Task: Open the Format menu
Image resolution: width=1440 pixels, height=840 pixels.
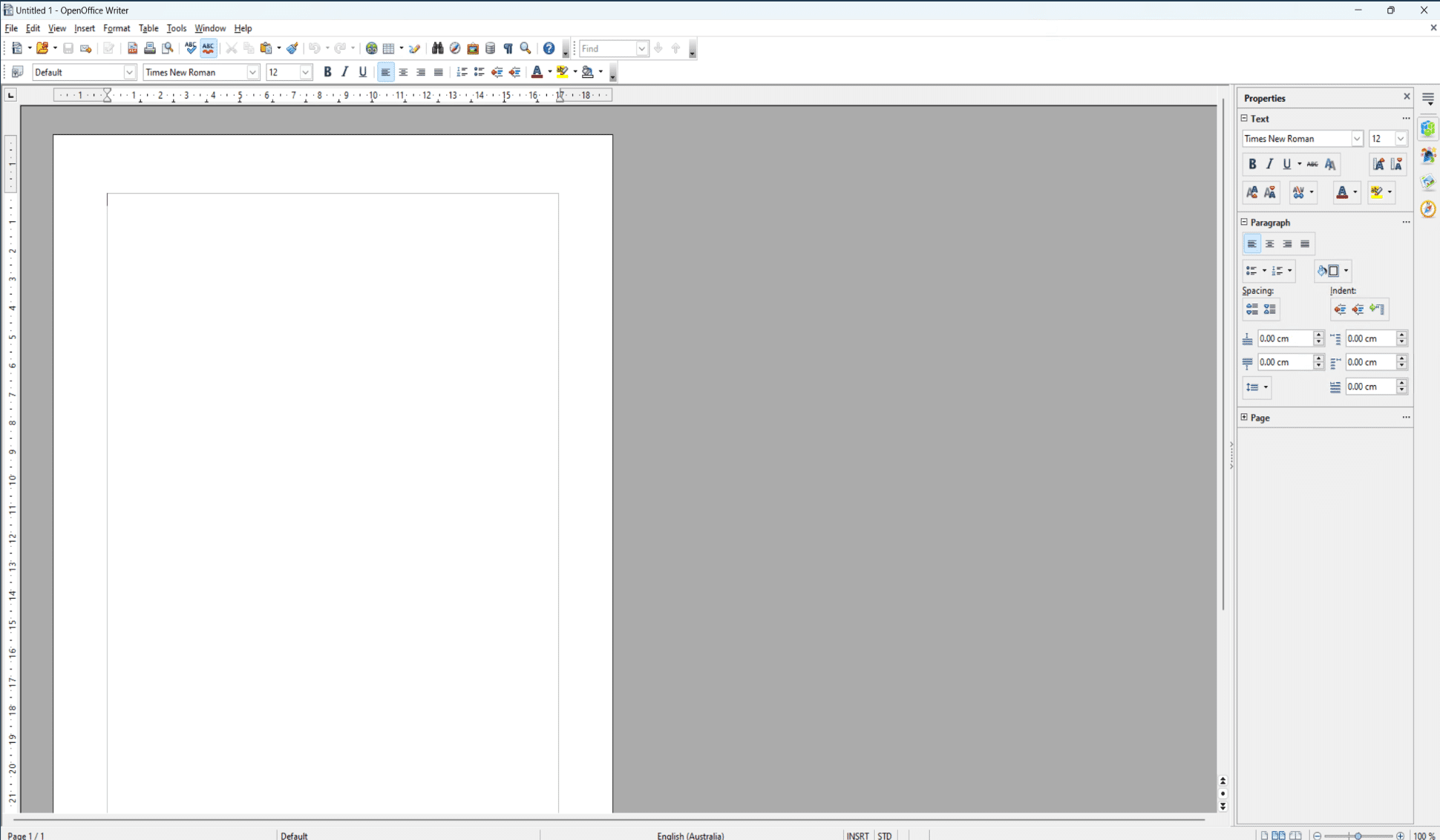Action: click(x=117, y=28)
